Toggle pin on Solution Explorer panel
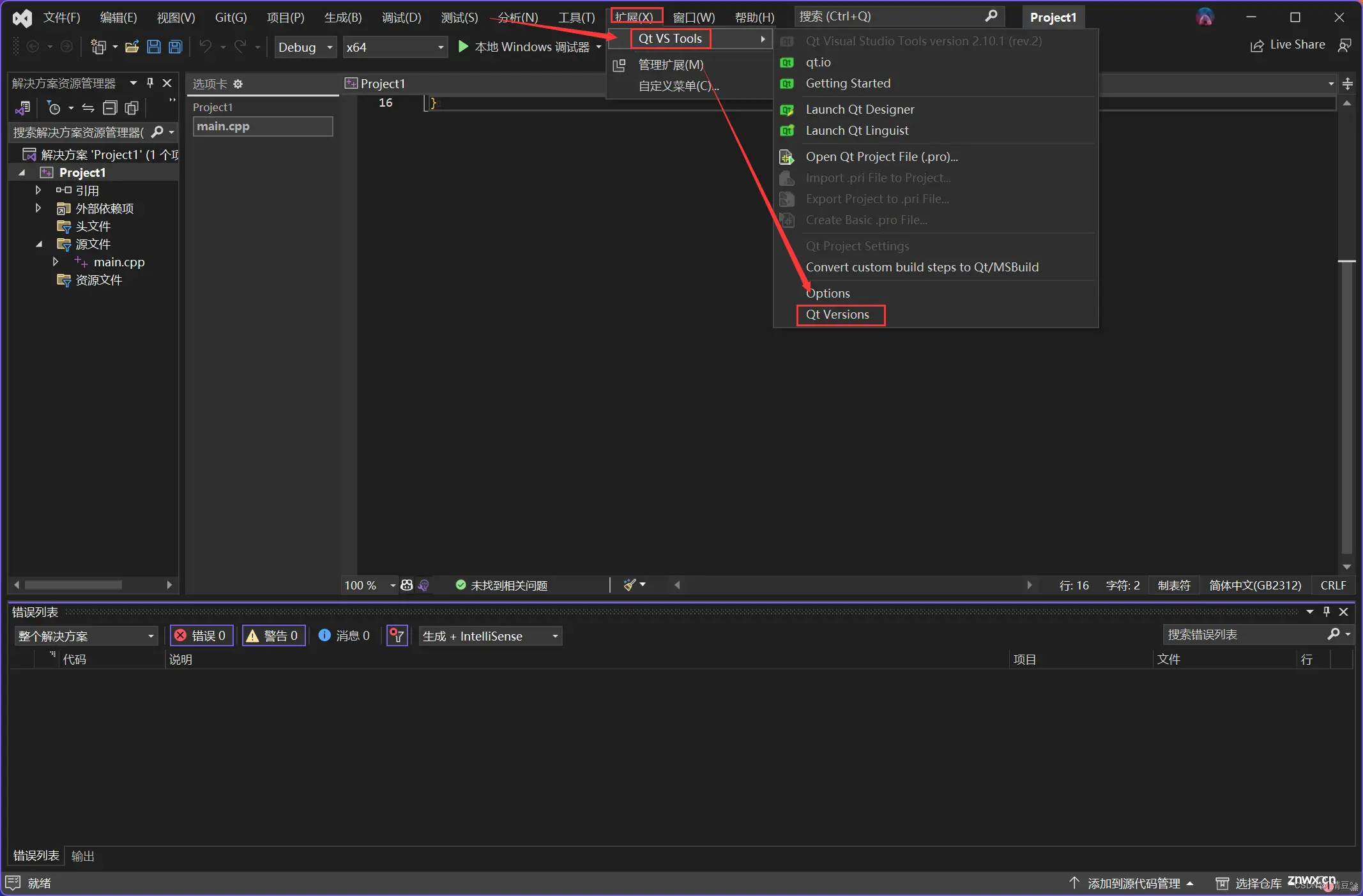Screen dimensions: 1363x896 coord(150,83)
